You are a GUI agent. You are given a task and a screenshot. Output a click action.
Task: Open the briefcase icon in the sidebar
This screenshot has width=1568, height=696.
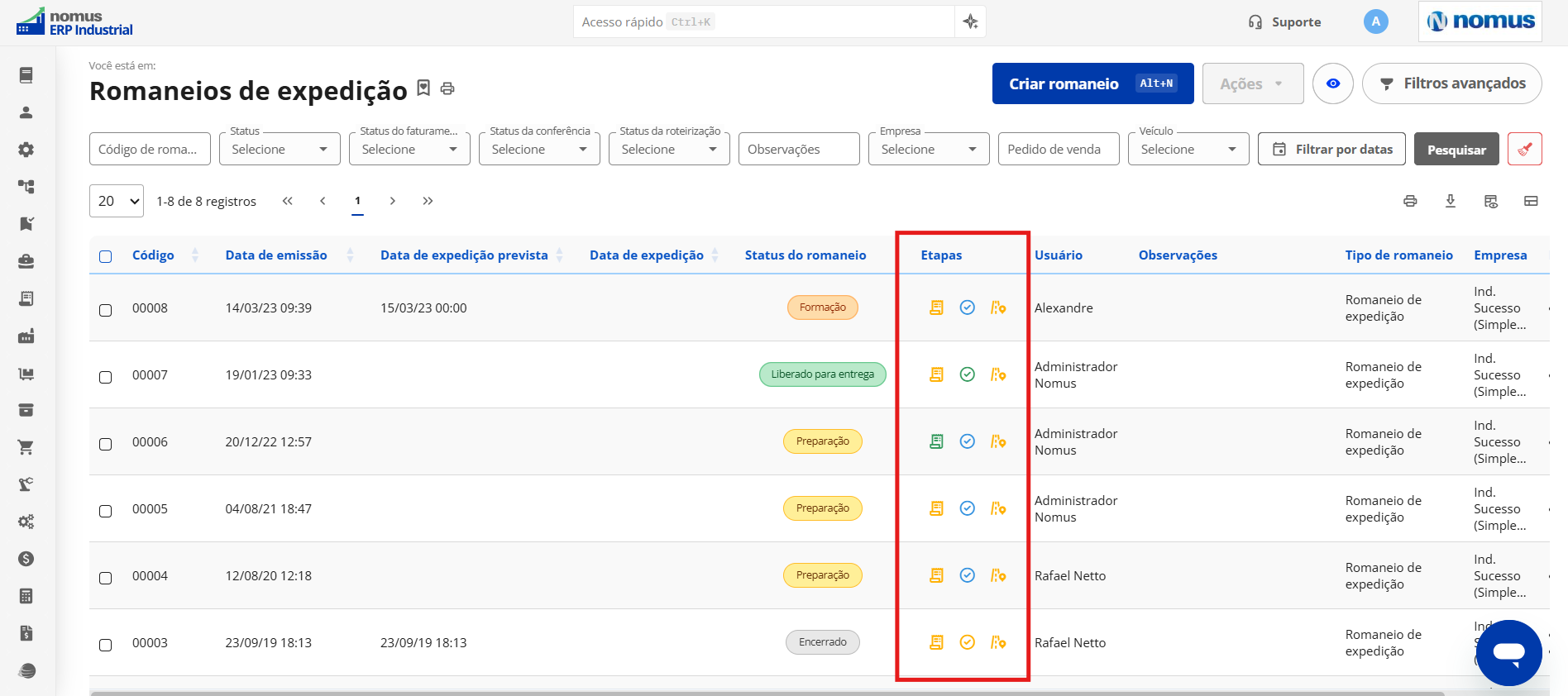click(x=26, y=261)
